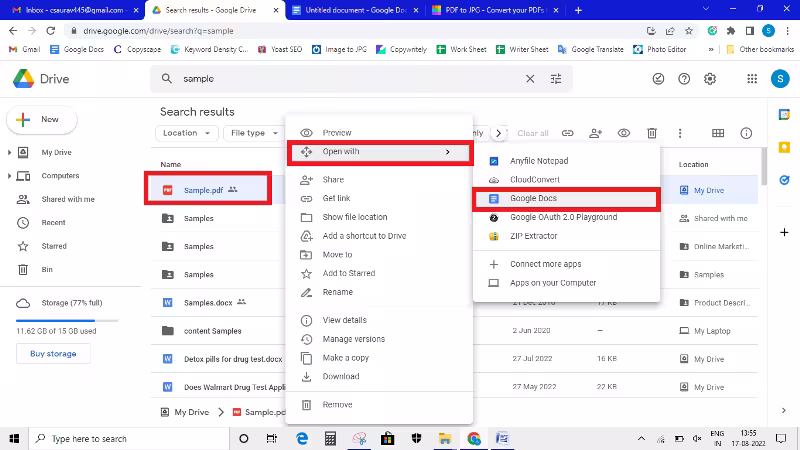Show details info panel icon
The width and height of the screenshot is (800, 450).
pos(746,133)
